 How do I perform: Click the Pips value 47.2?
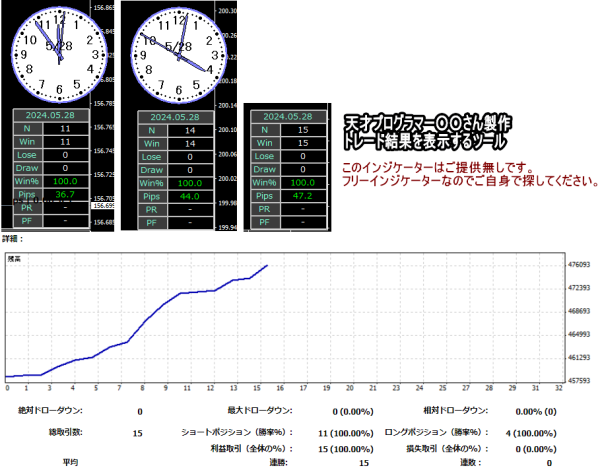tap(303, 196)
